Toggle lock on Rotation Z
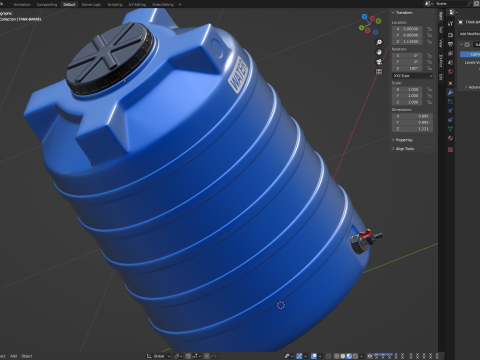Image resolution: width=480 pixels, height=360 pixels. 430,68
